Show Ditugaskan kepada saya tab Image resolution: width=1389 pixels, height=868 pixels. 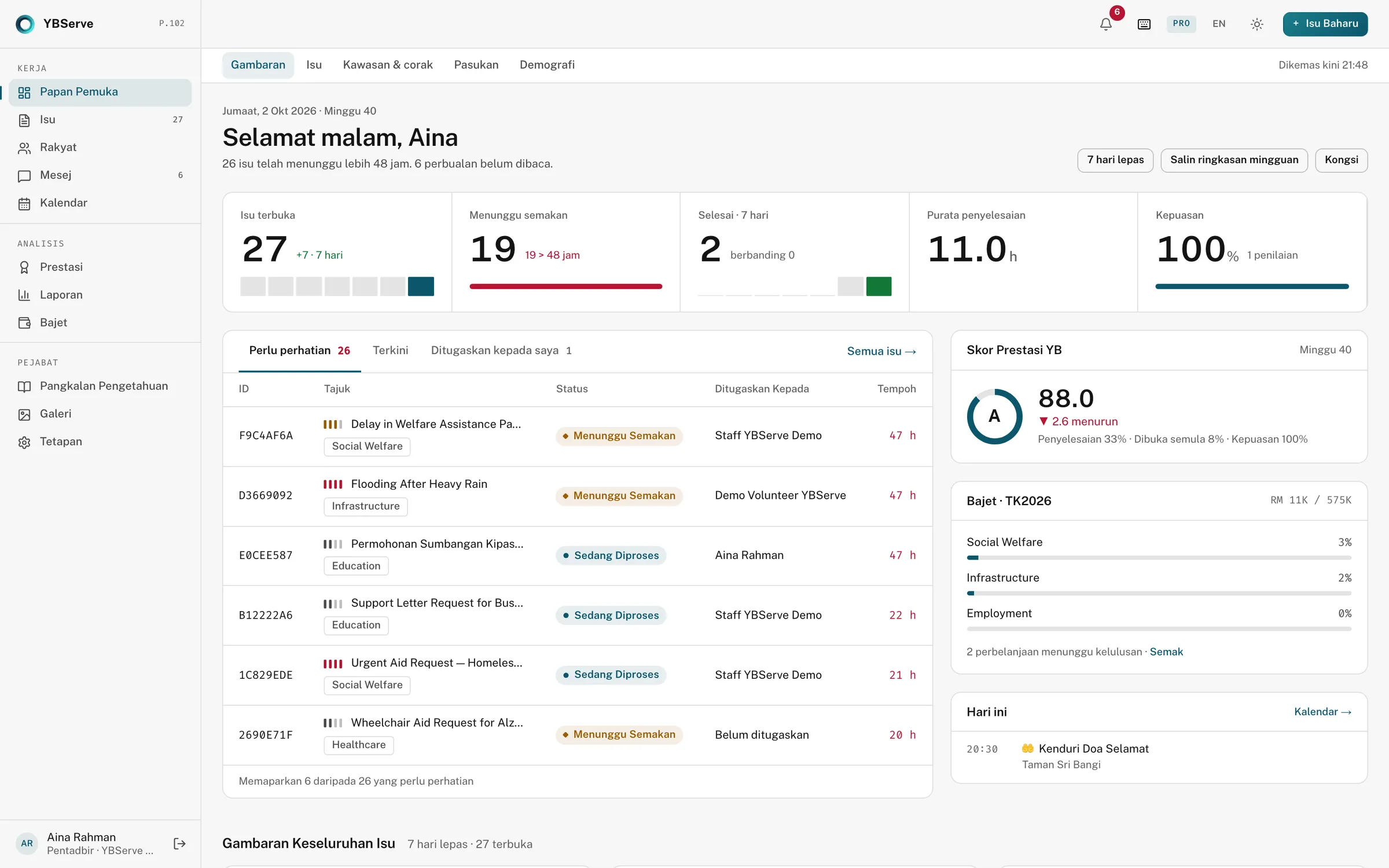pyautogui.click(x=501, y=351)
